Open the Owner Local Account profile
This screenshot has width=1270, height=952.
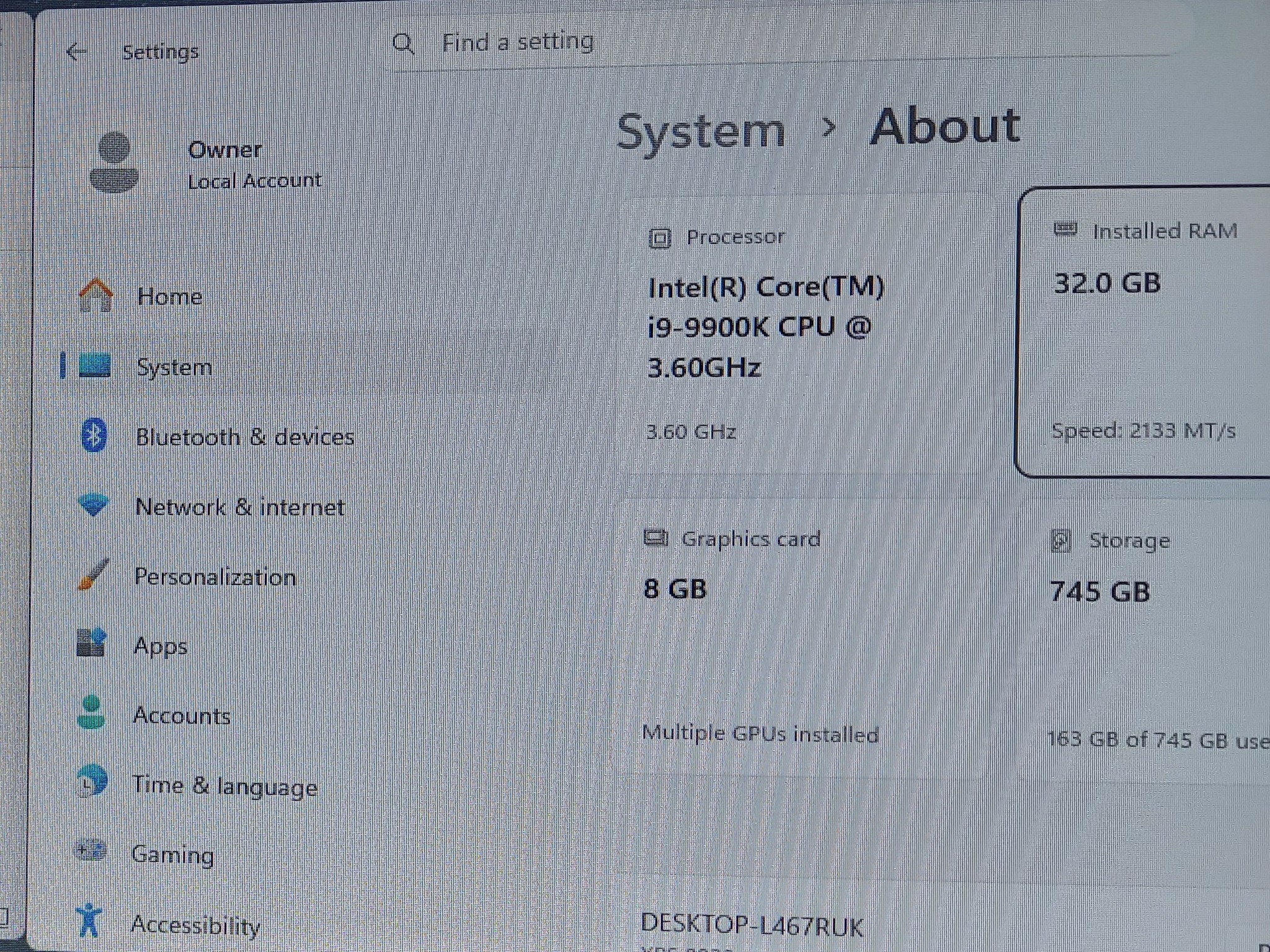(208, 164)
